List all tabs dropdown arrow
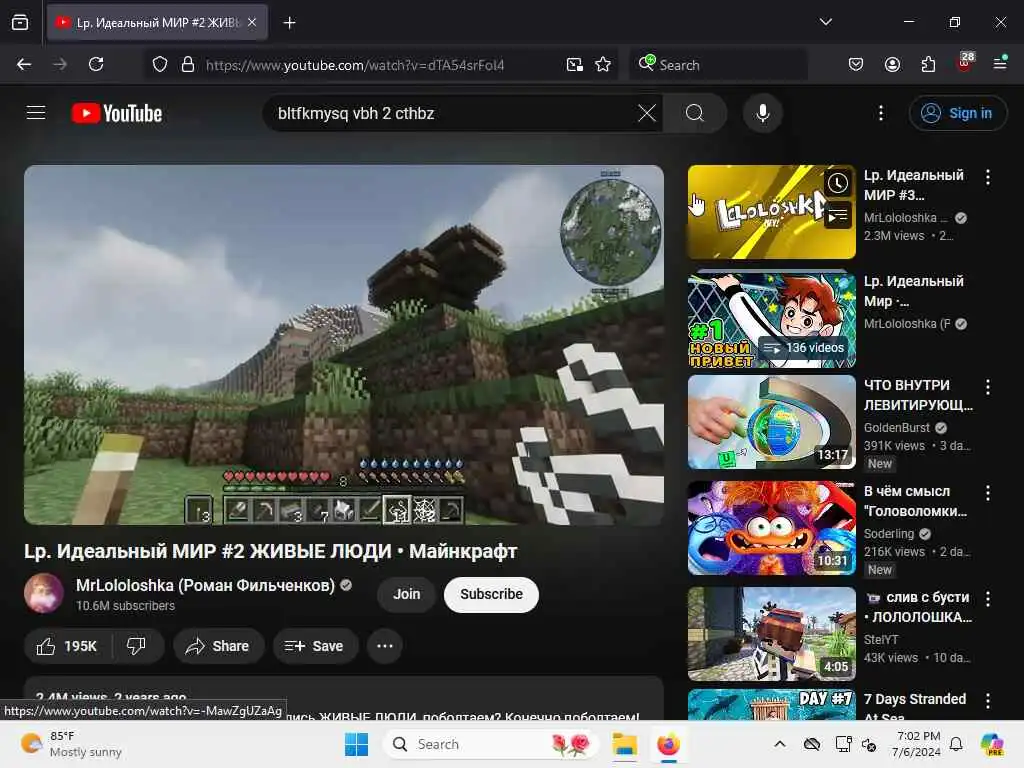The width and height of the screenshot is (1024, 768). coord(825,22)
